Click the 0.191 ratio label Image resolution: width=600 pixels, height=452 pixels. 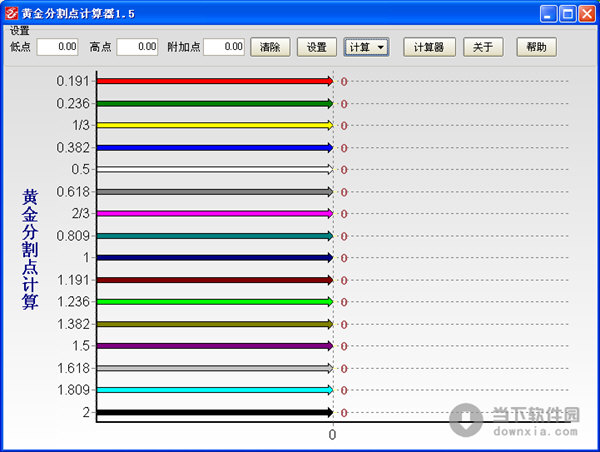point(73,81)
